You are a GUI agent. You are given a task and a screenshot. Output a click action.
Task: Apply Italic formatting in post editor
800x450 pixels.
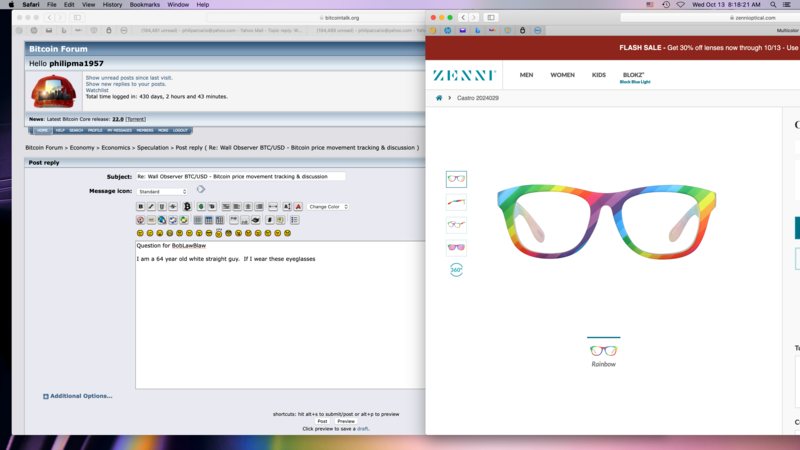pyautogui.click(x=151, y=207)
